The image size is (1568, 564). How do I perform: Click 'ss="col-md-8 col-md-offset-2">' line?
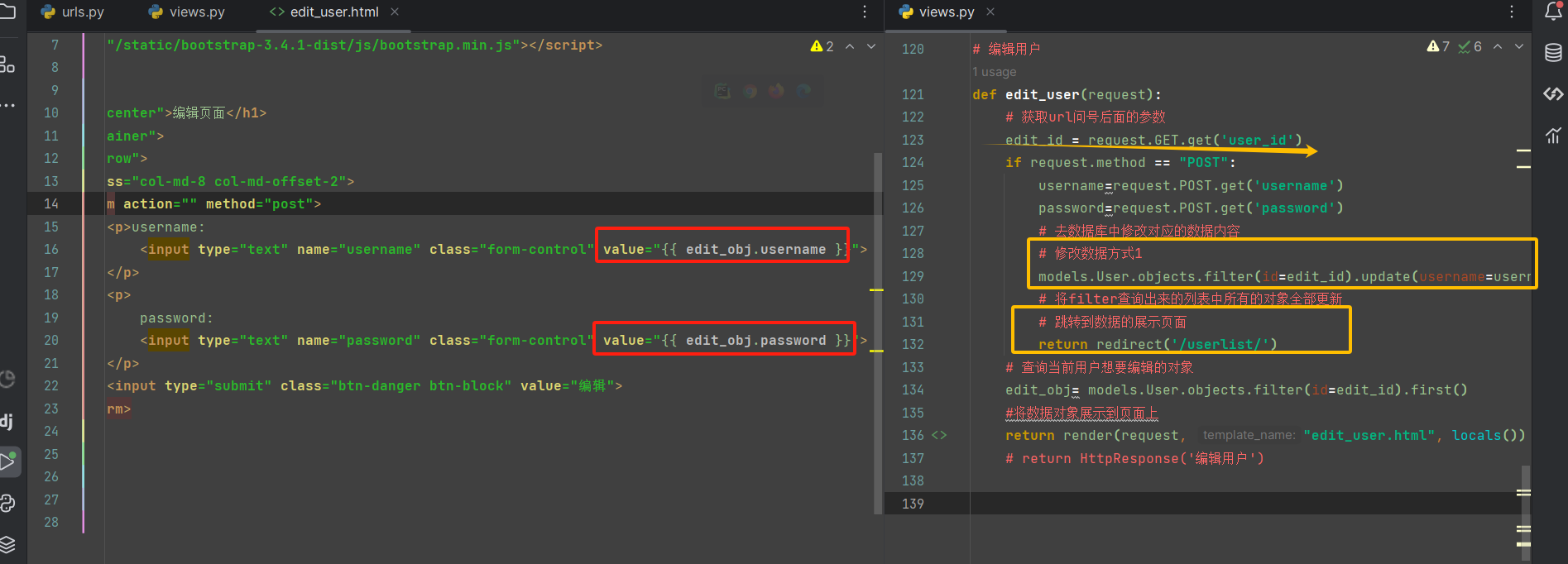point(230,181)
